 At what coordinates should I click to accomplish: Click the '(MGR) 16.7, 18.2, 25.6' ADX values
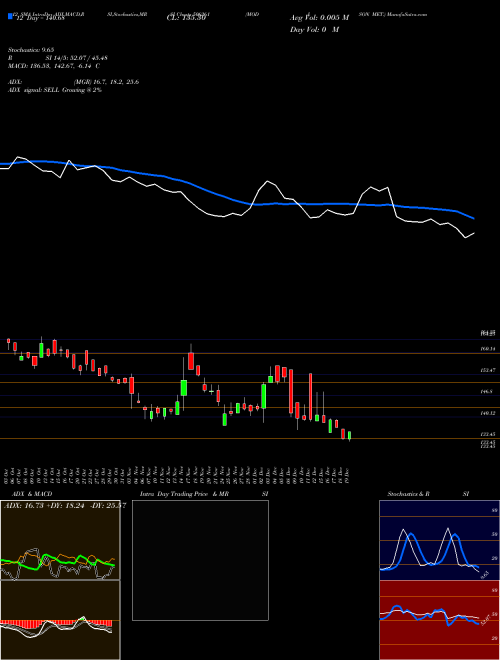pos(106,82)
